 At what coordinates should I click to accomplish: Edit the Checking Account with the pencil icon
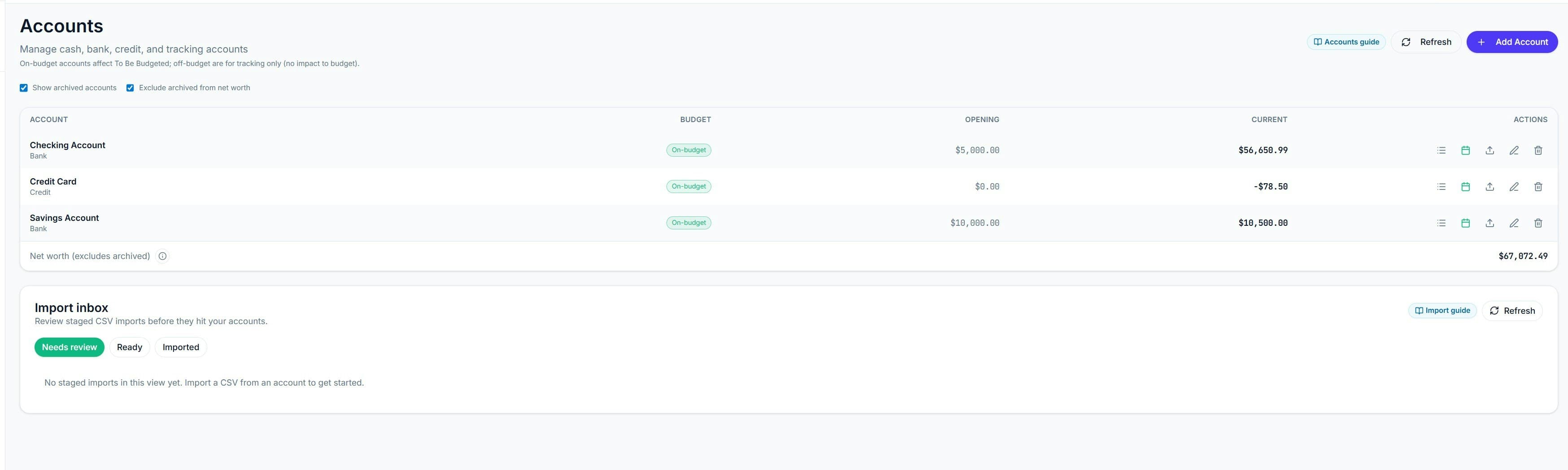[1514, 150]
